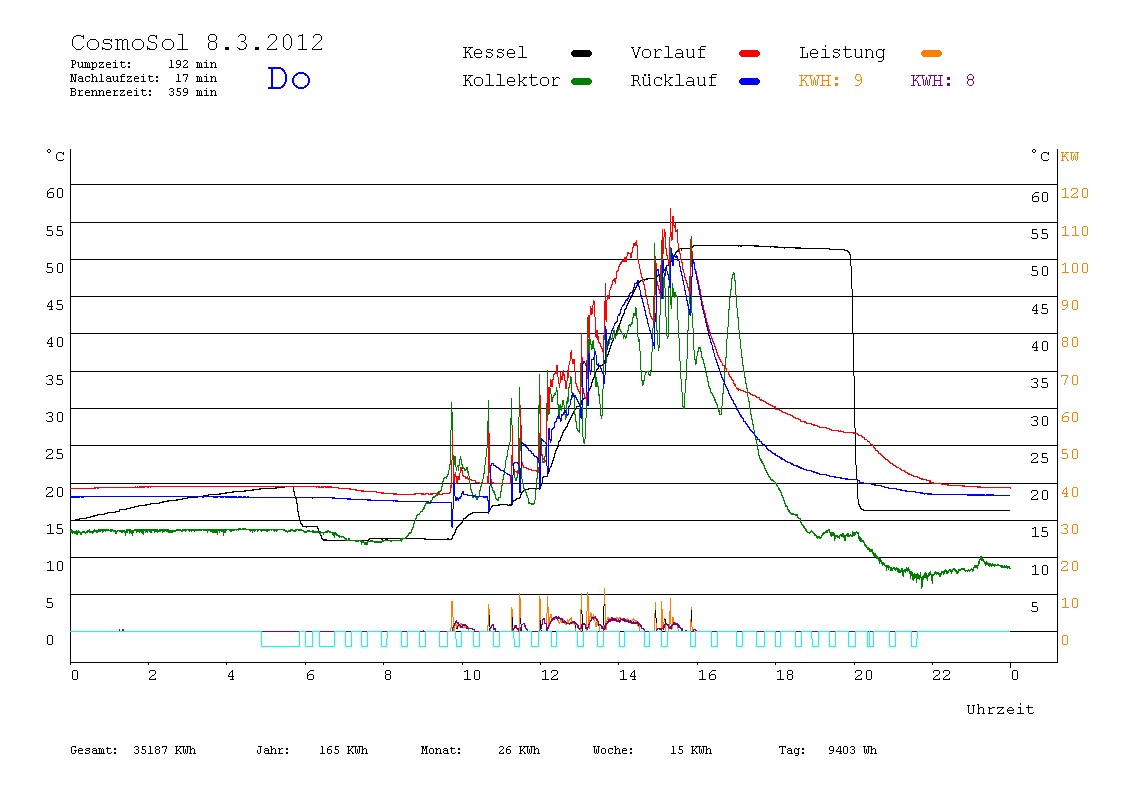1148x812 pixels.
Task: Click the hour '14' on the time axis
Action: point(627,675)
